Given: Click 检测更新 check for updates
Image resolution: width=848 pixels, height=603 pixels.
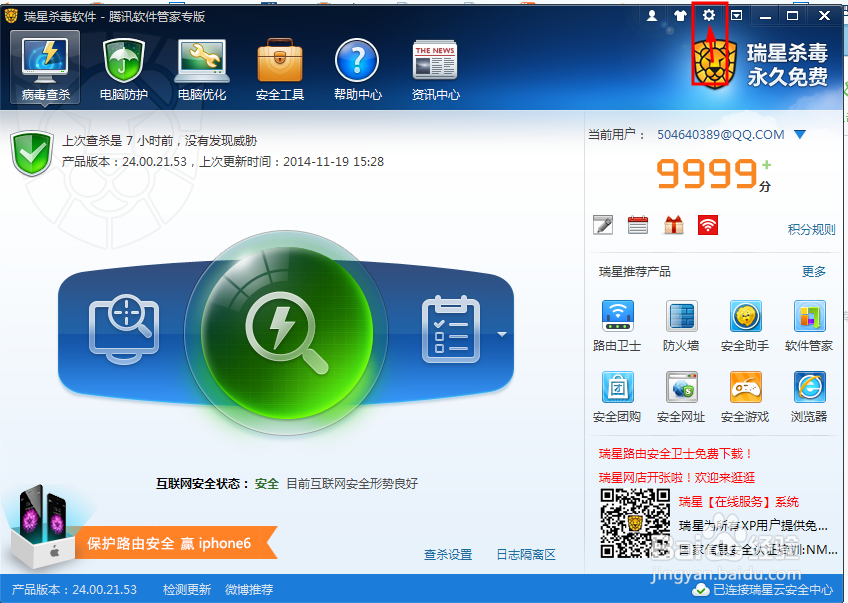Looking at the screenshot, I should click(x=187, y=589).
